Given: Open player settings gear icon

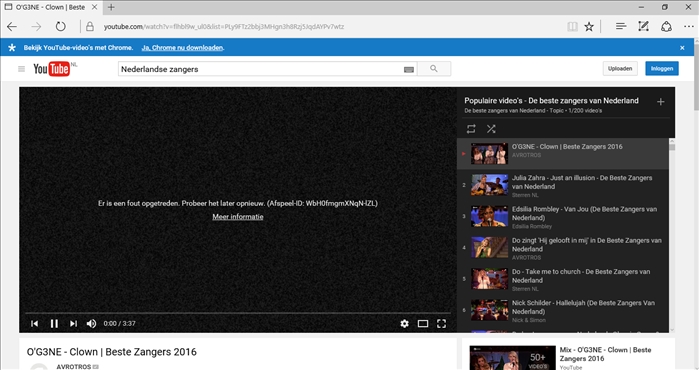Looking at the screenshot, I should (x=404, y=324).
